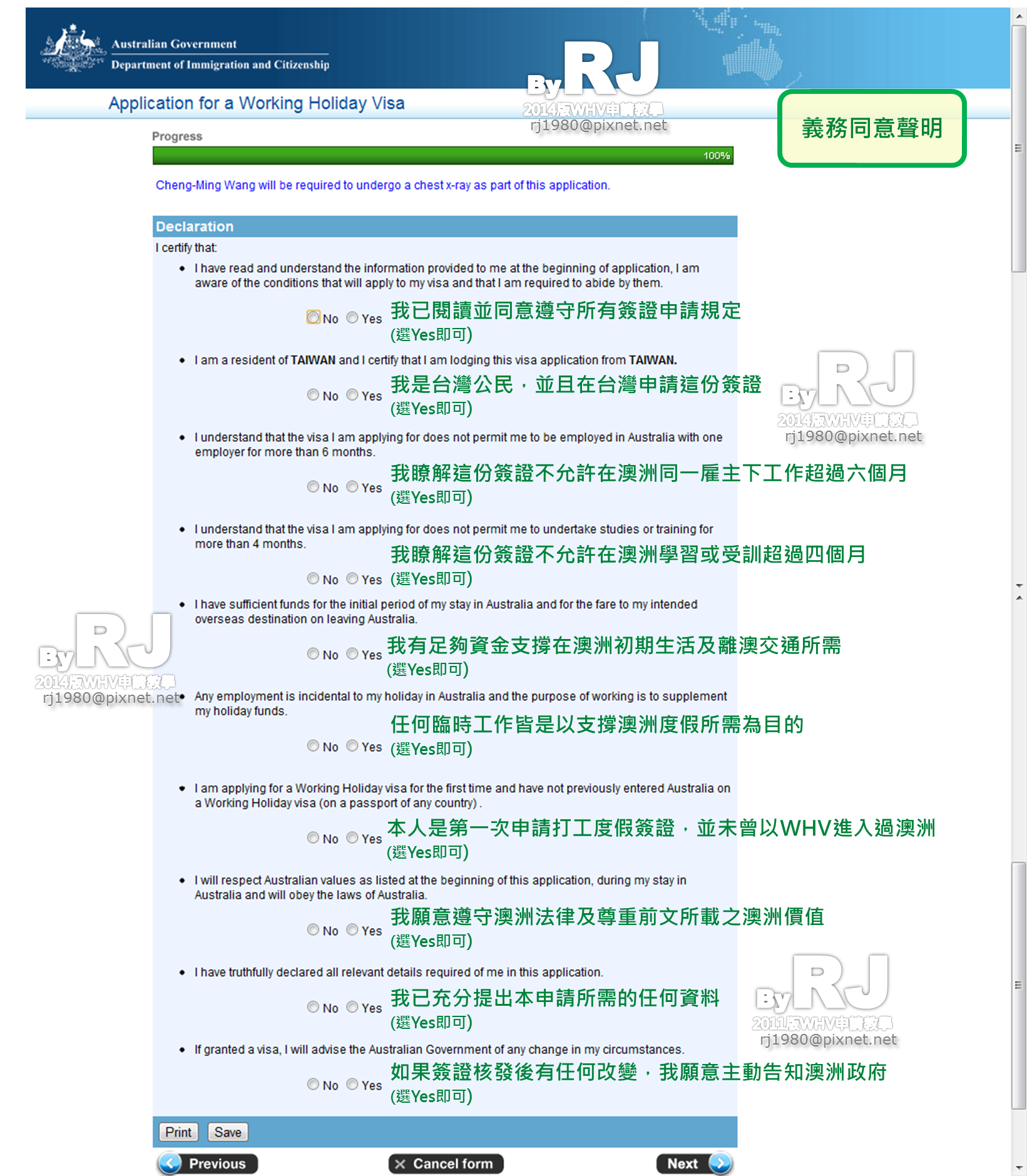The image size is (1027, 1176).
Task: Proceed with the Next button
Action: click(694, 1163)
